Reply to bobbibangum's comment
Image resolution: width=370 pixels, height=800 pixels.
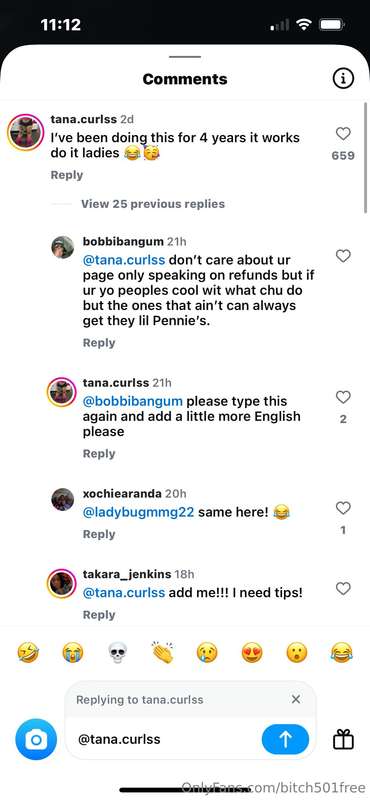[99, 343]
